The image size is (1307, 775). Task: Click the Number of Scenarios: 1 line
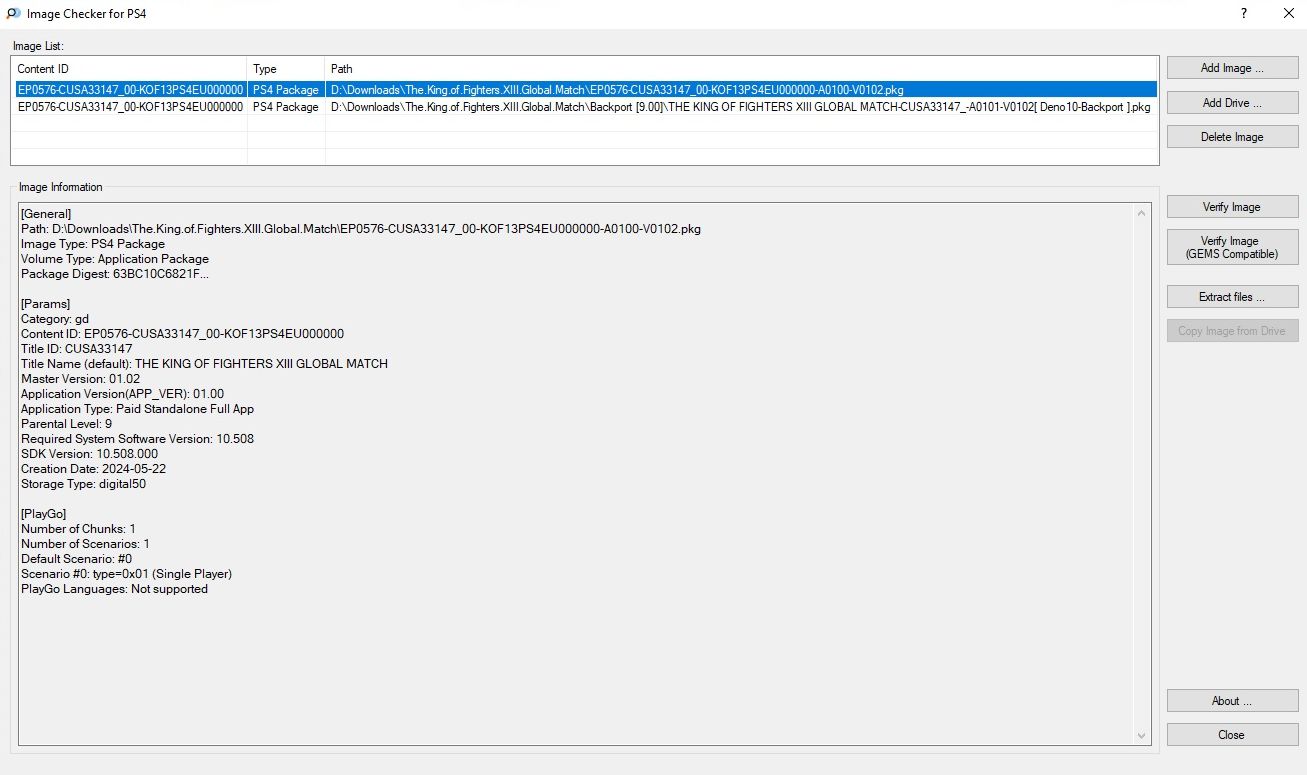pos(85,544)
